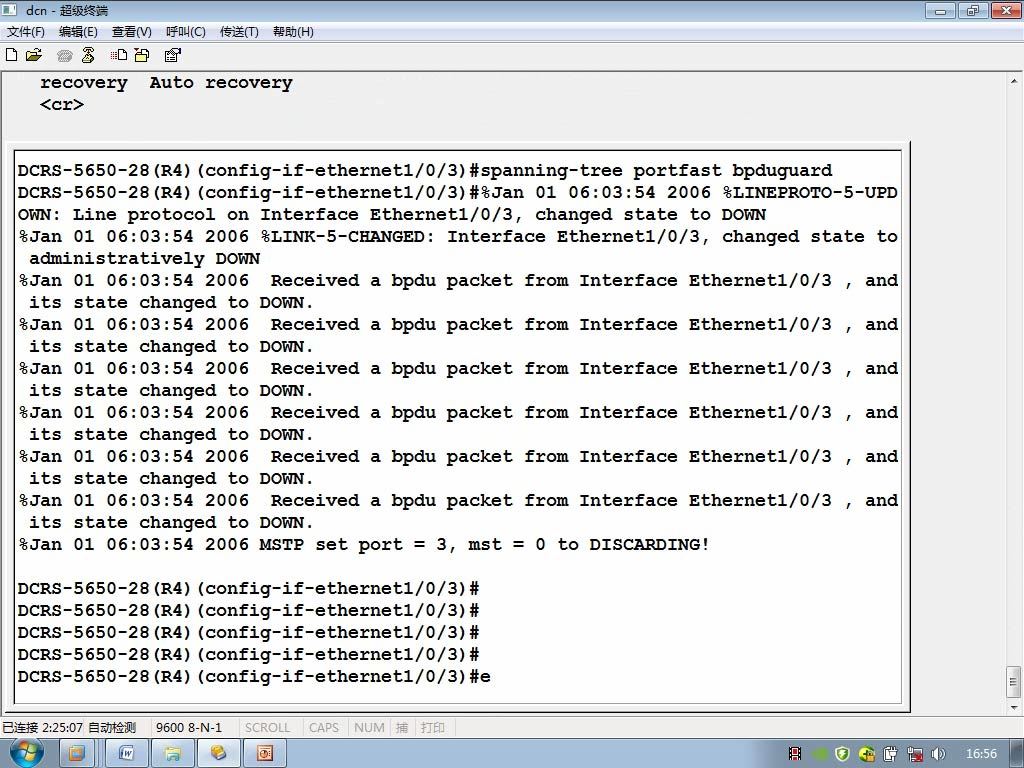Minimize the dcn terminal window
The width and height of the screenshot is (1024, 768).
coord(940,10)
